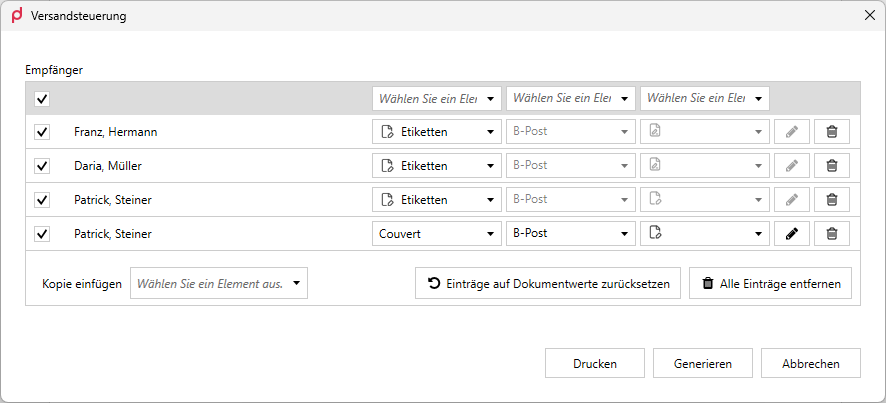
Task: Click the Generieren button
Action: 702,363
